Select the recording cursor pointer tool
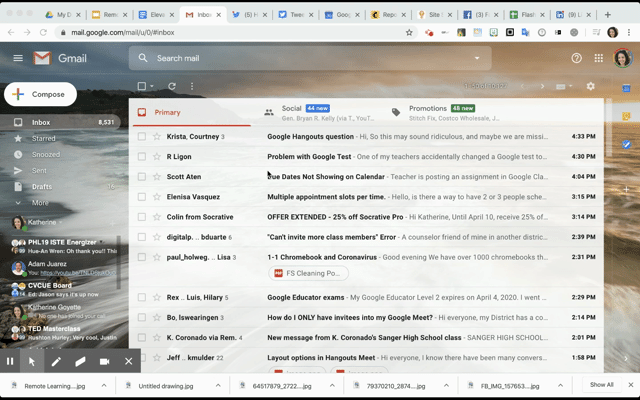 click(x=32, y=361)
